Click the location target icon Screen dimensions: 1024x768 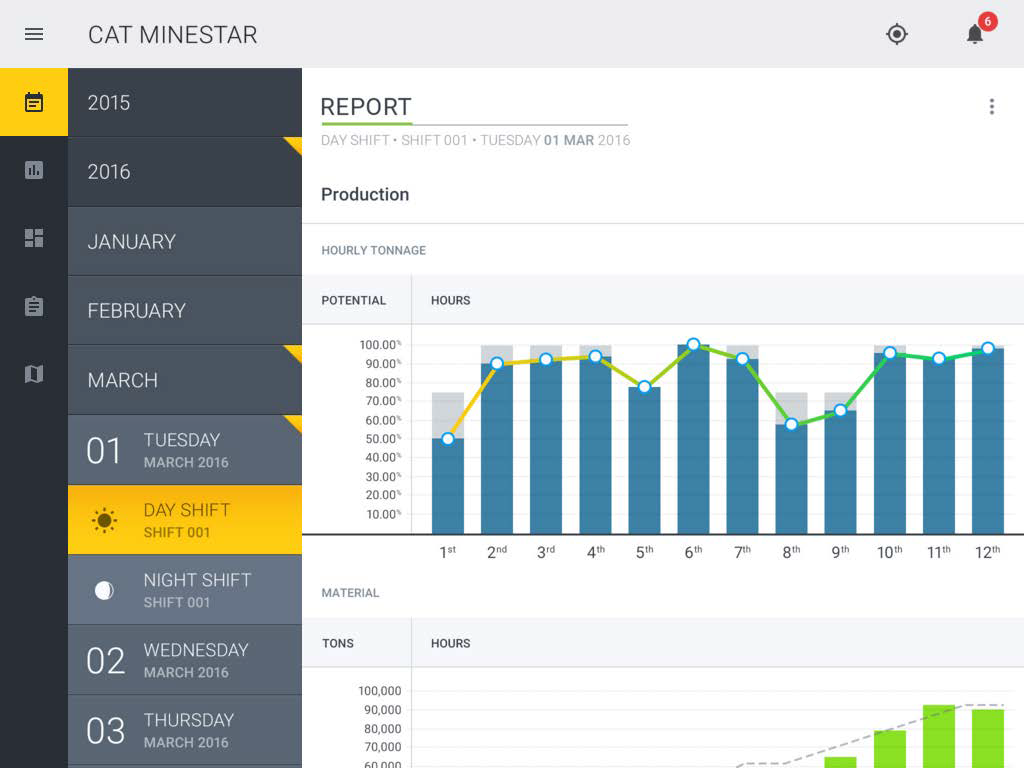[897, 34]
